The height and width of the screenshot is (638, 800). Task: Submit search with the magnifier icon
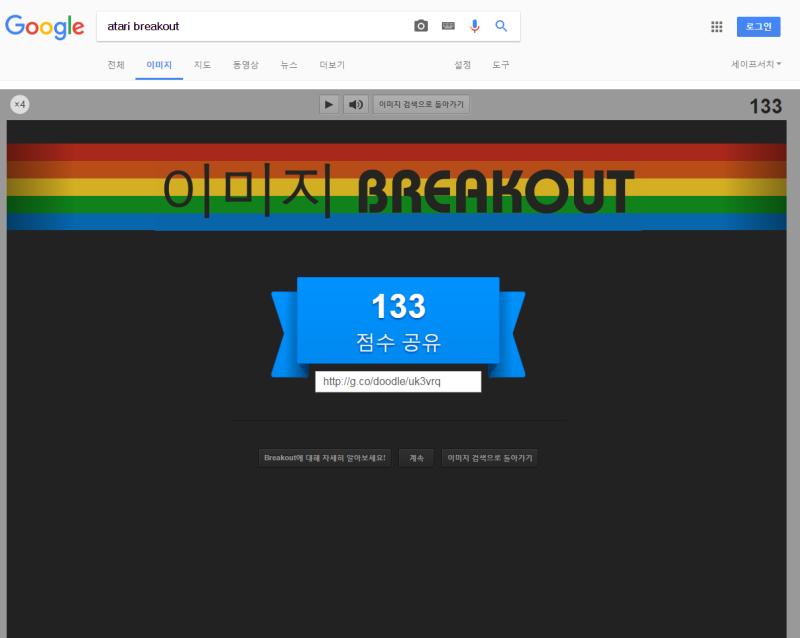501,26
